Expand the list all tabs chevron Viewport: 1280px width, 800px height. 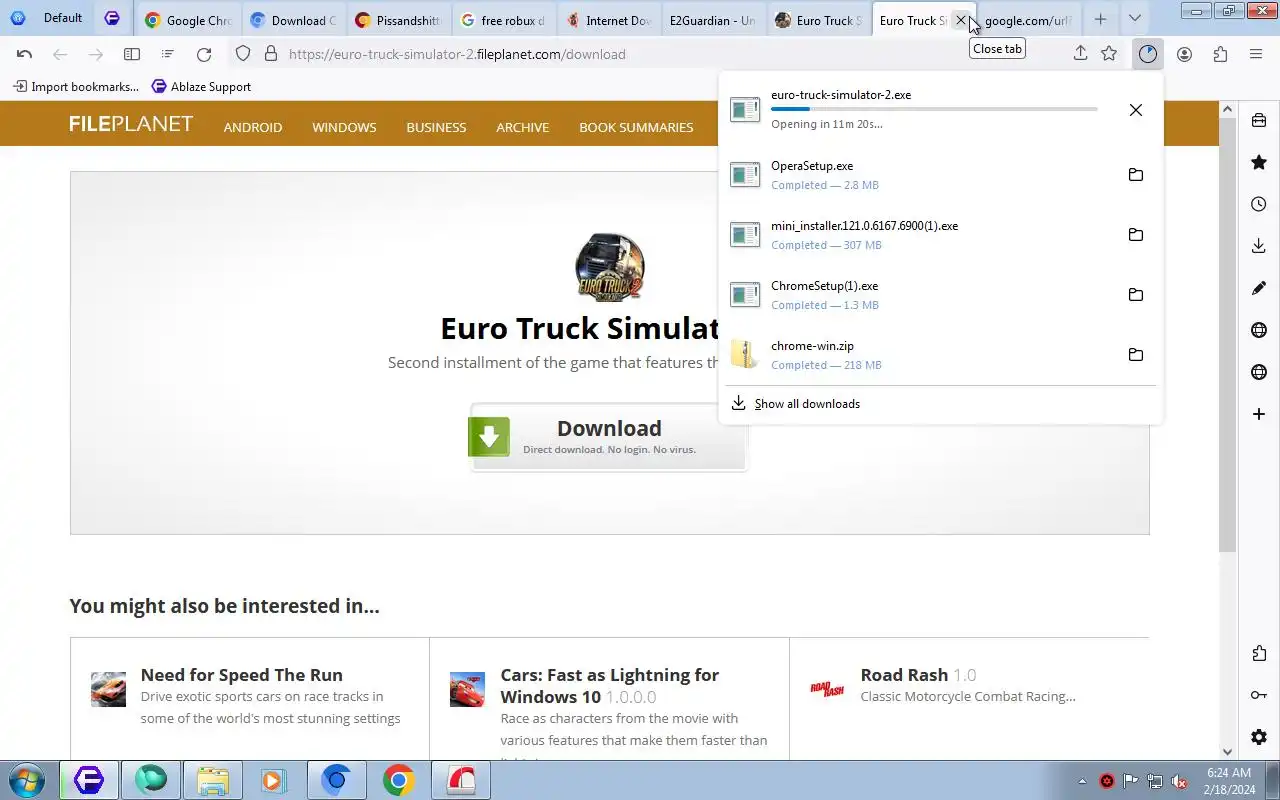1134,19
